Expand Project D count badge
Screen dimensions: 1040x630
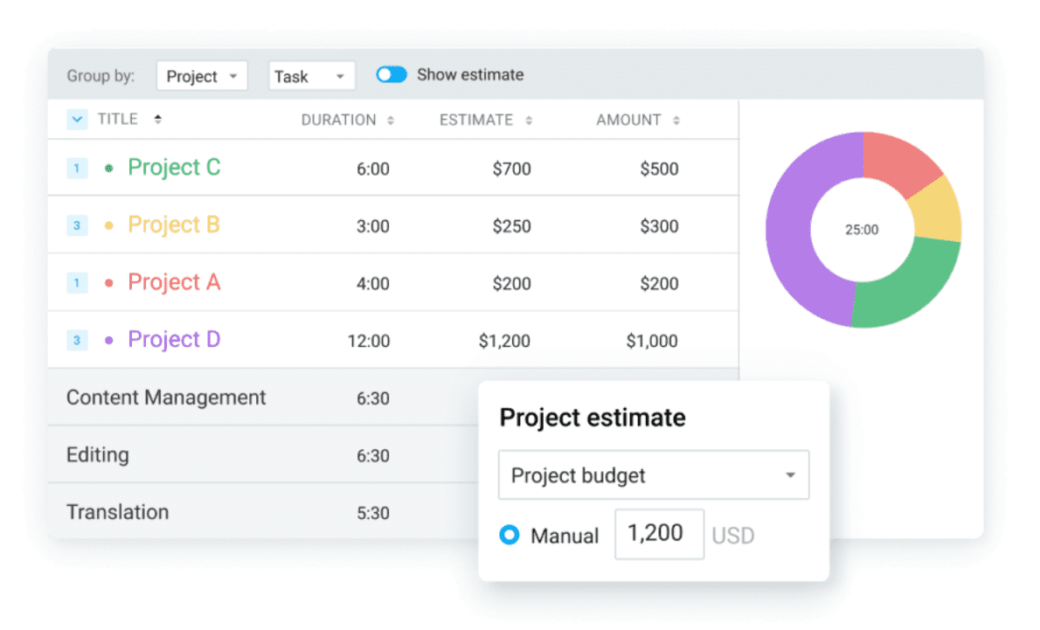click(x=77, y=341)
